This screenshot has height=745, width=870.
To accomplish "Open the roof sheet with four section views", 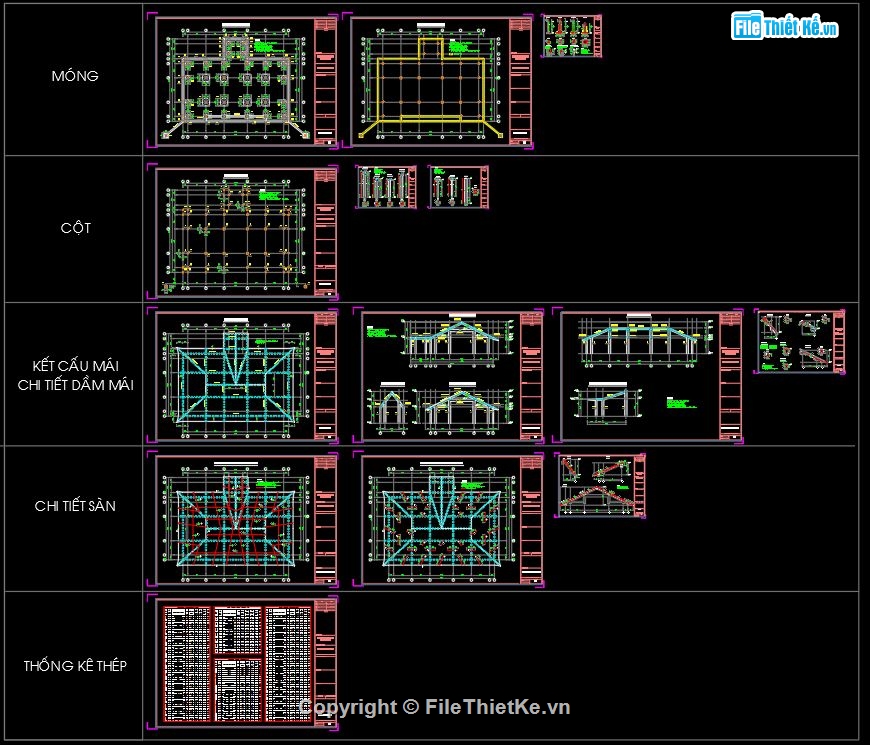I will (452, 376).
